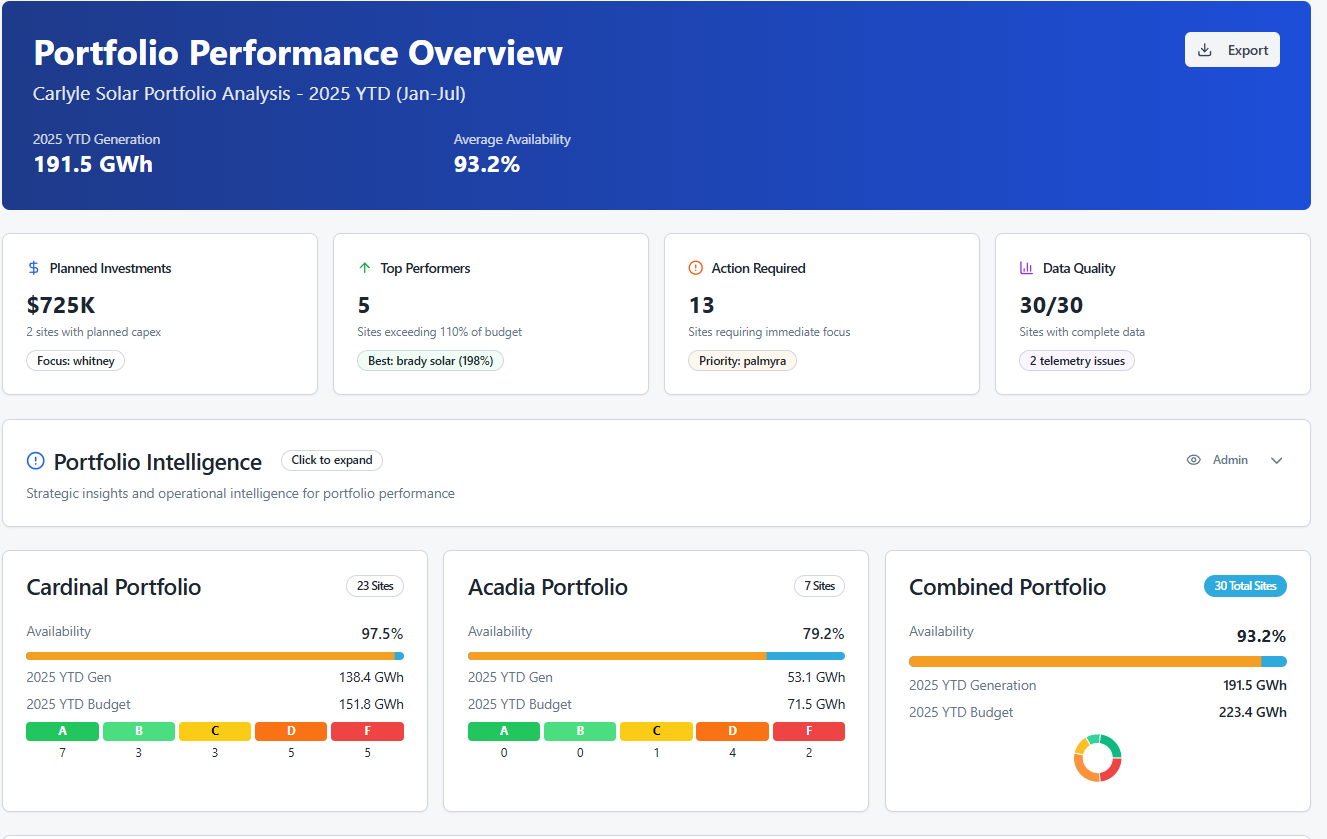The image size is (1327, 839).
Task: Open the '2 telemetry issues' badge
Action: pos(1076,361)
